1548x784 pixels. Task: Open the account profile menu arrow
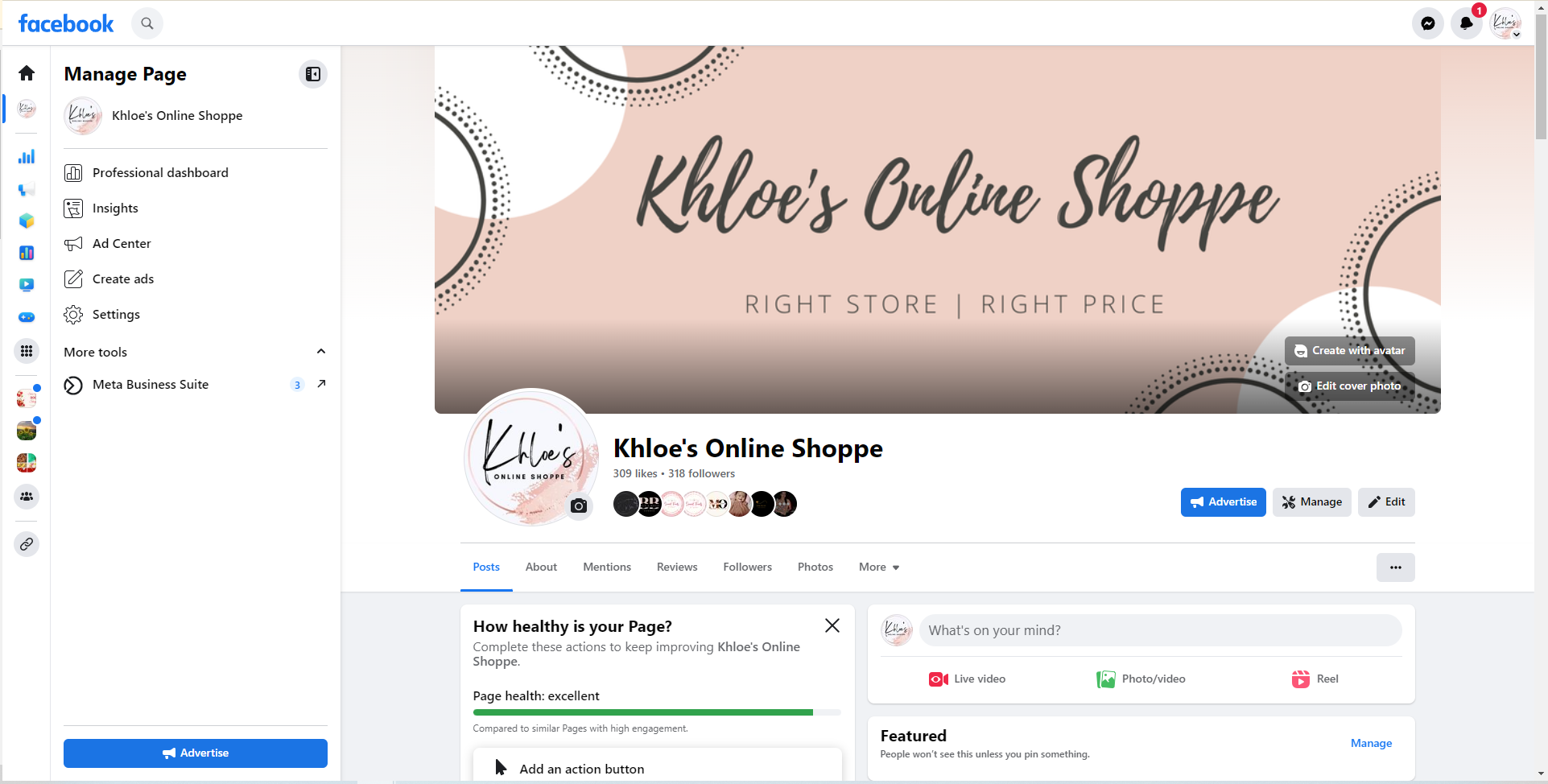click(x=1517, y=35)
